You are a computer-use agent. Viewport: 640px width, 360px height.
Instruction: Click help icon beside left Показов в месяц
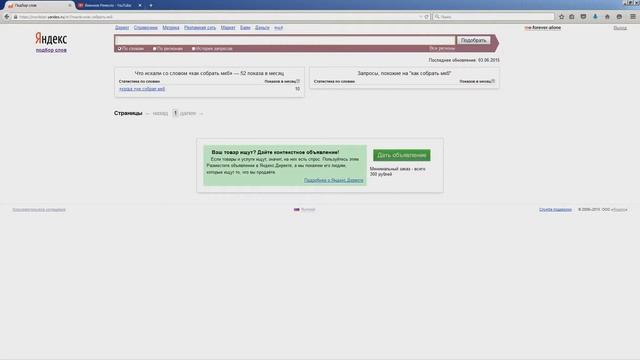click(x=298, y=81)
